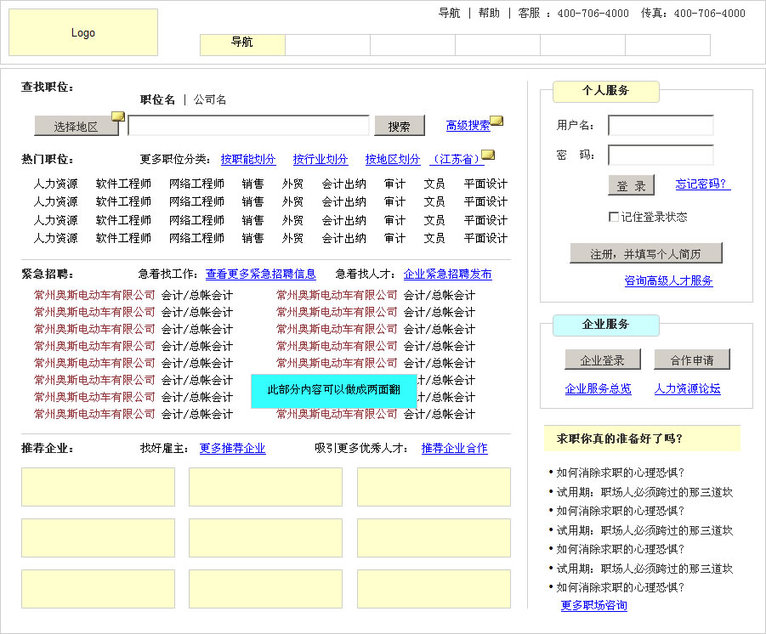Click the 用户名 input field
The height and width of the screenshot is (634, 766).
click(x=660, y=126)
